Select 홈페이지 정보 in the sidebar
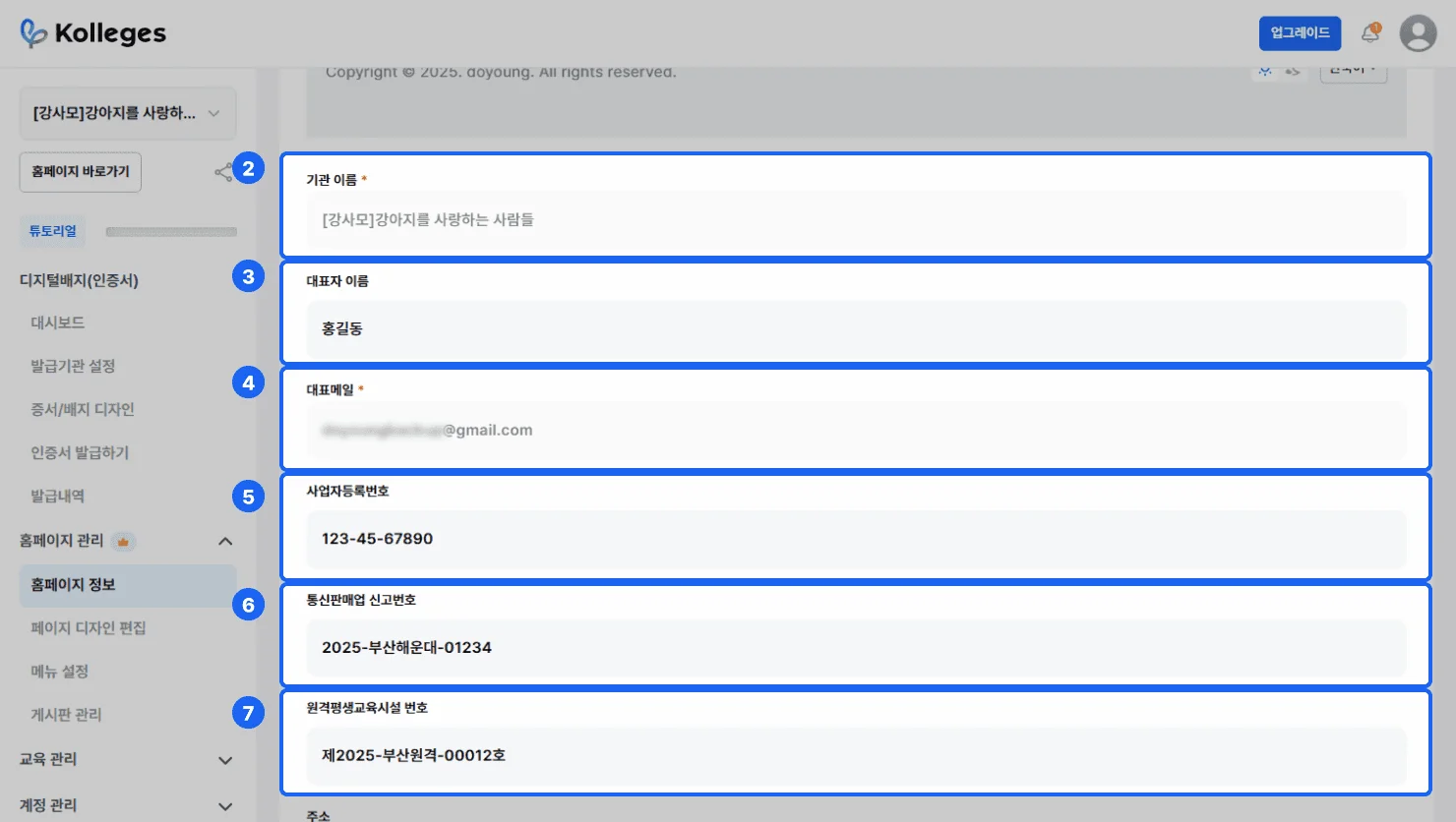 pyautogui.click(x=74, y=585)
